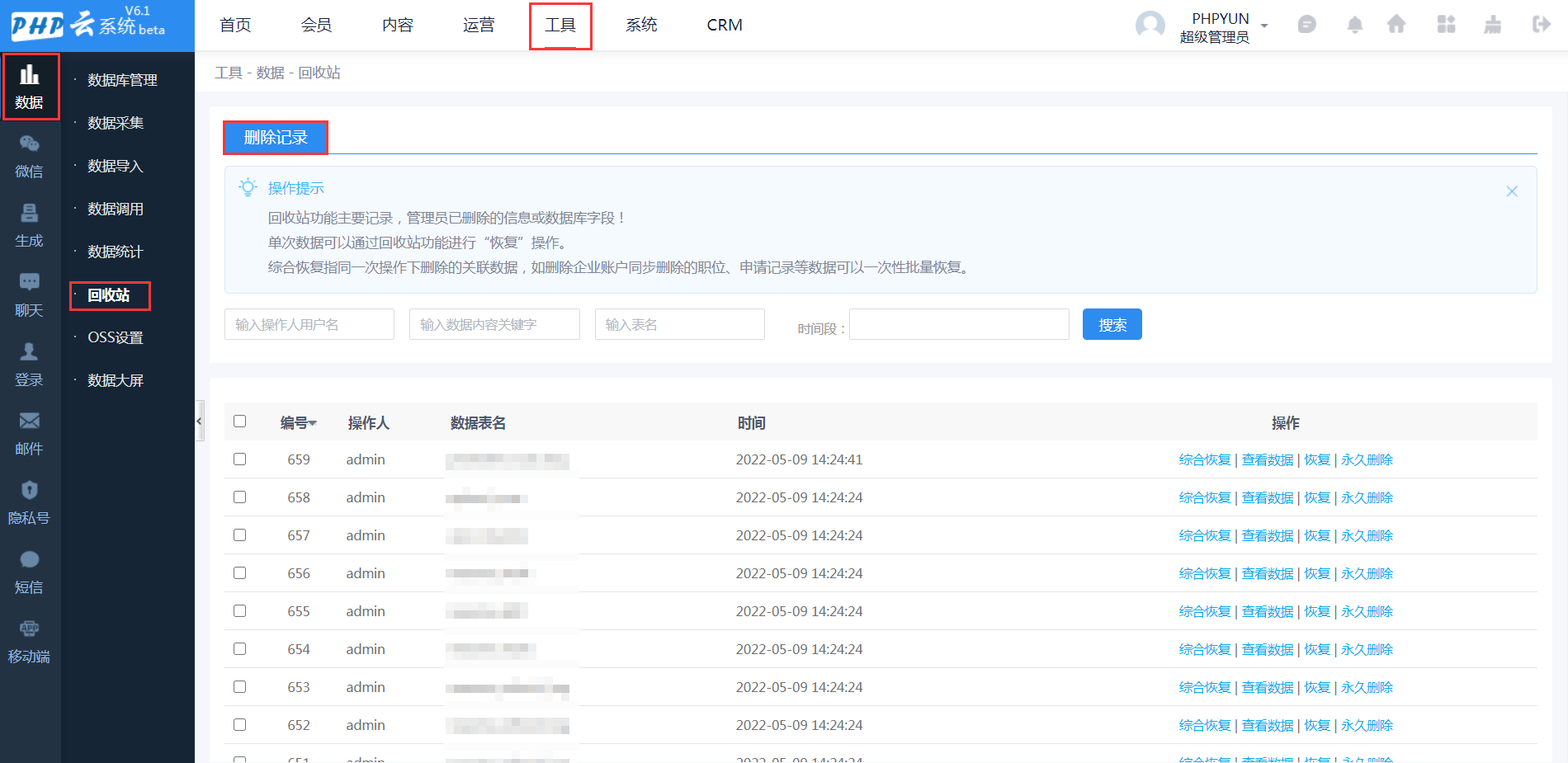This screenshot has width=1568, height=763.
Task: Open OSS设置 in the submenu
Action: [x=116, y=337]
